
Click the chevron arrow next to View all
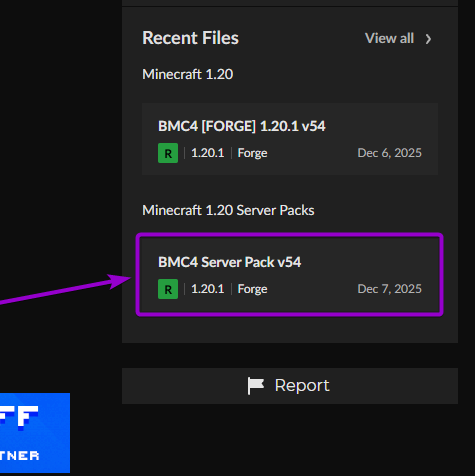[x=428, y=39]
